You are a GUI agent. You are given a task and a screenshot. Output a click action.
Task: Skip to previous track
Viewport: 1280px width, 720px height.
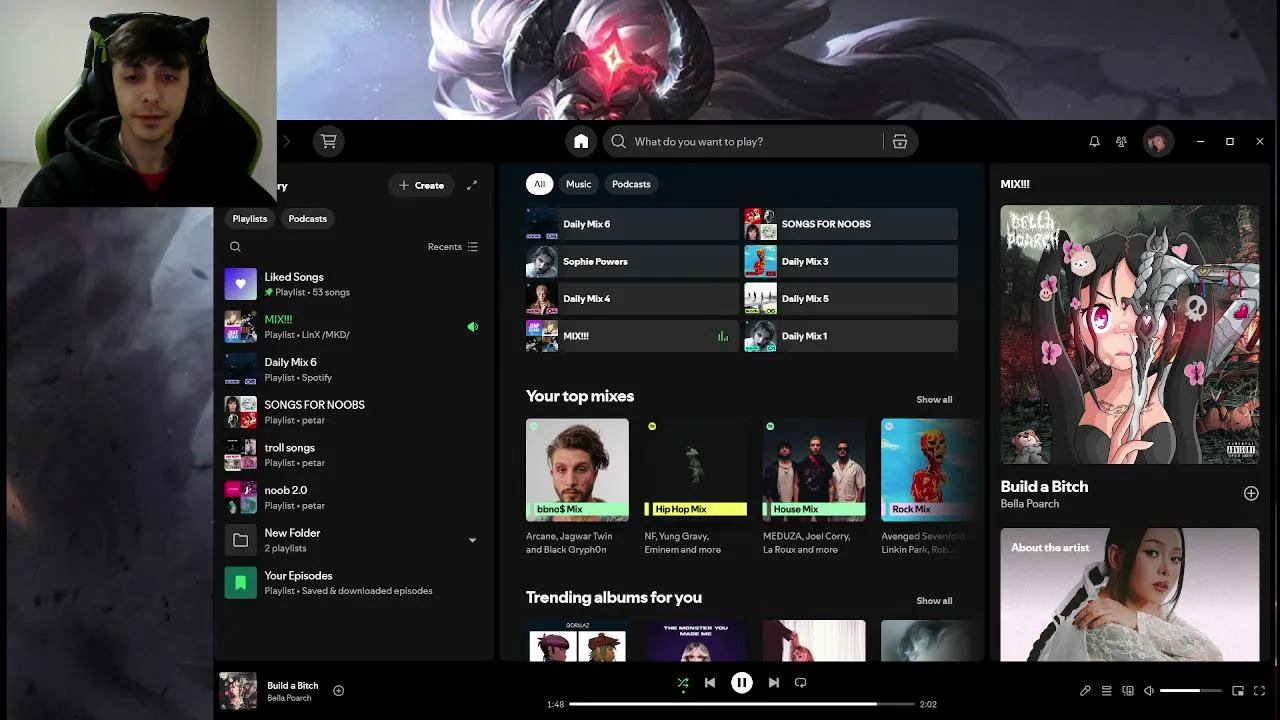(710, 682)
